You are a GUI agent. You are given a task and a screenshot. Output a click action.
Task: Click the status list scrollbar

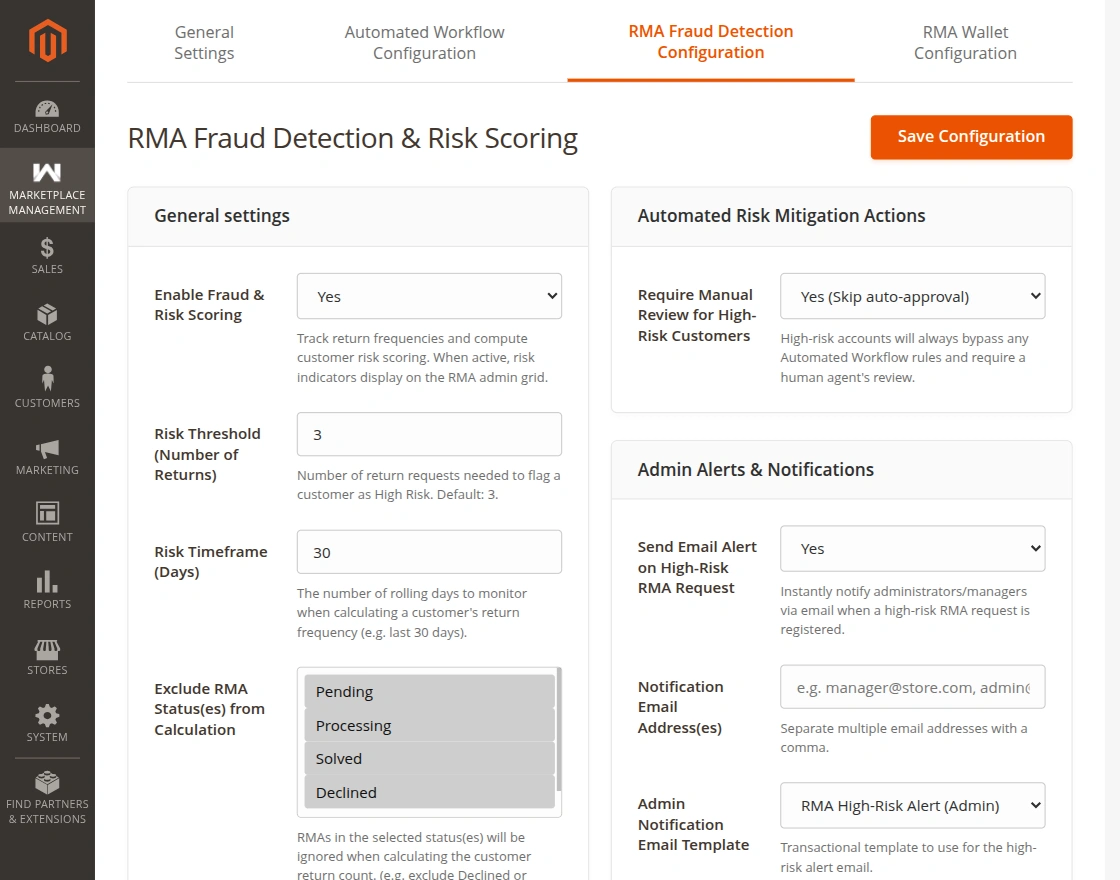[x=559, y=729]
